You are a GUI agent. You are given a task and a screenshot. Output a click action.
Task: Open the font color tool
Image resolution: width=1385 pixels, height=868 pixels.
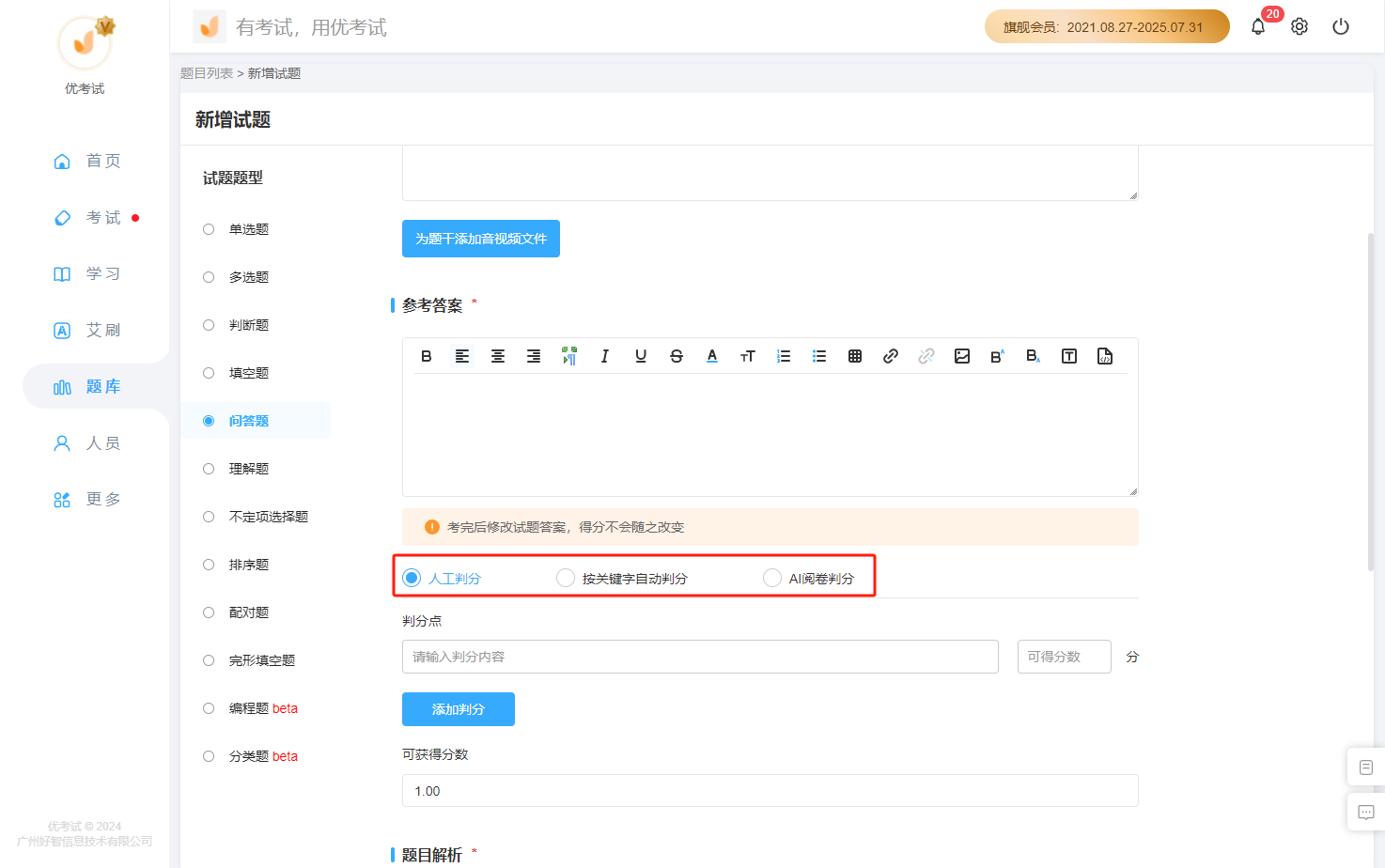click(712, 356)
